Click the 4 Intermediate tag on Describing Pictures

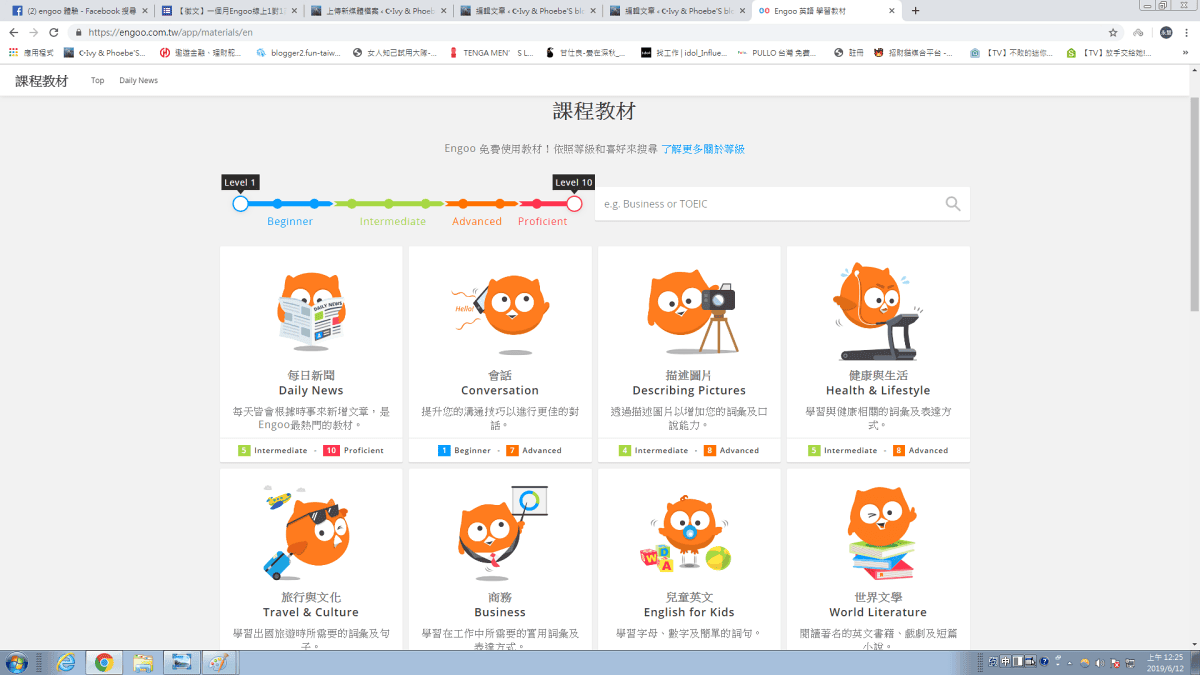click(x=654, y=450)
